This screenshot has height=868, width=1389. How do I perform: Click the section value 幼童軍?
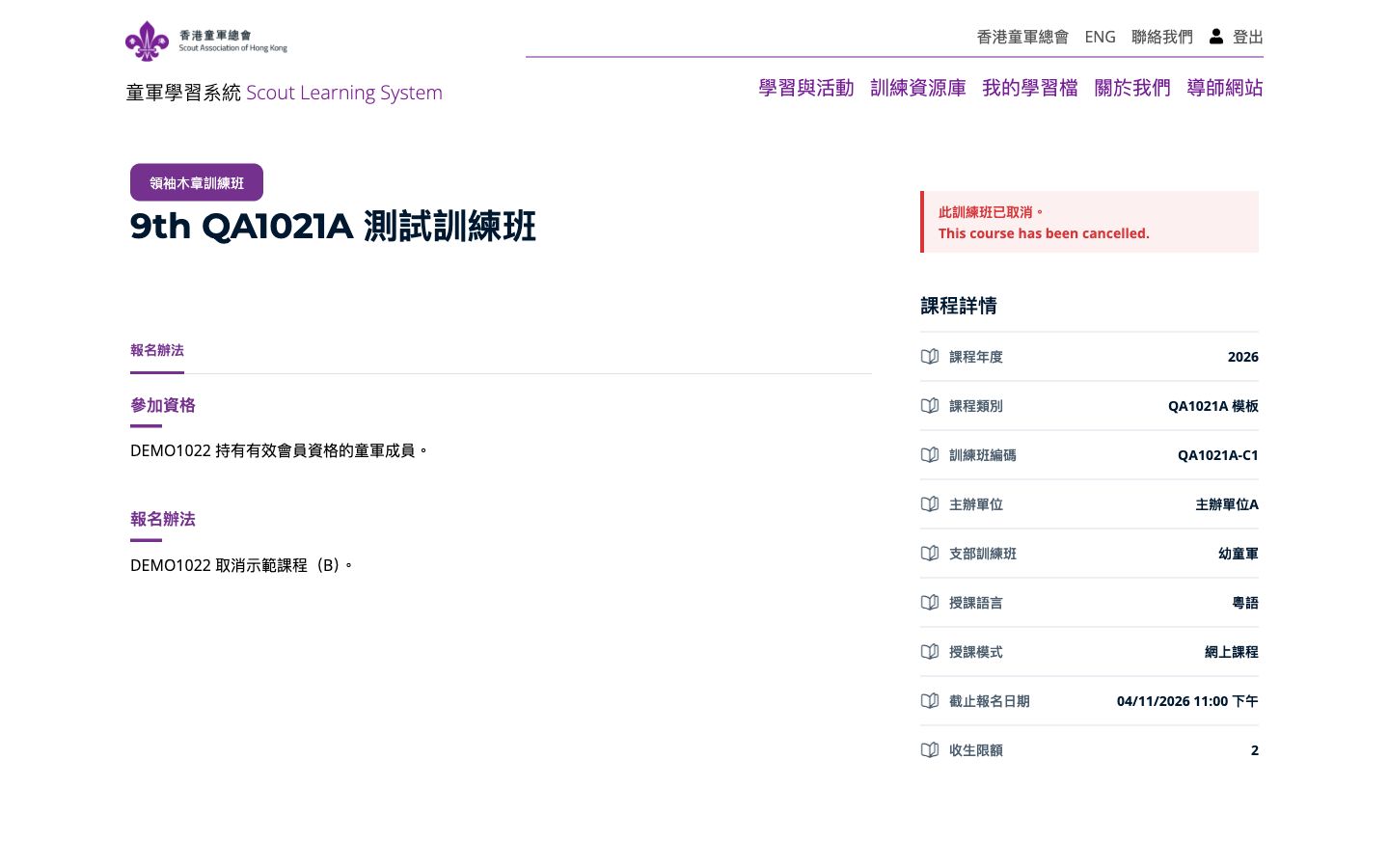coord(1239,554)
